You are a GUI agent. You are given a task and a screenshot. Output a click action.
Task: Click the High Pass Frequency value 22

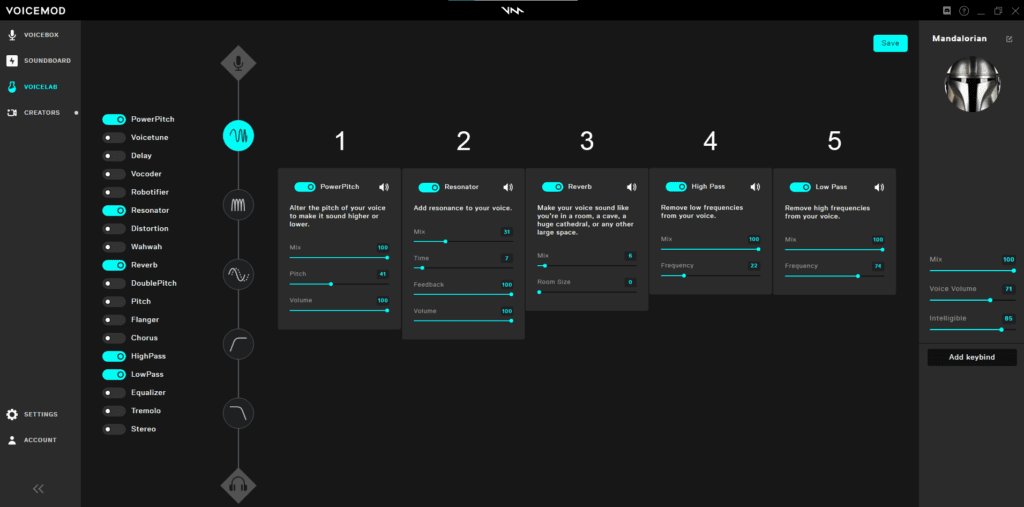pos(754,266)
